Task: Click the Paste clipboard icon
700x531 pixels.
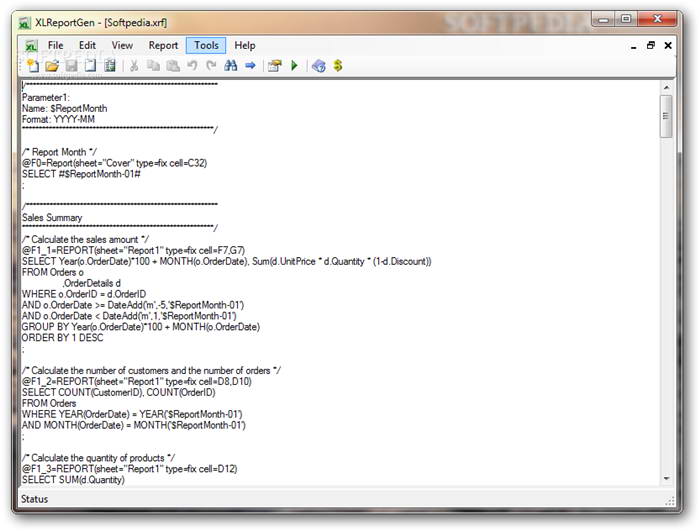Action: tap(173, 66)
